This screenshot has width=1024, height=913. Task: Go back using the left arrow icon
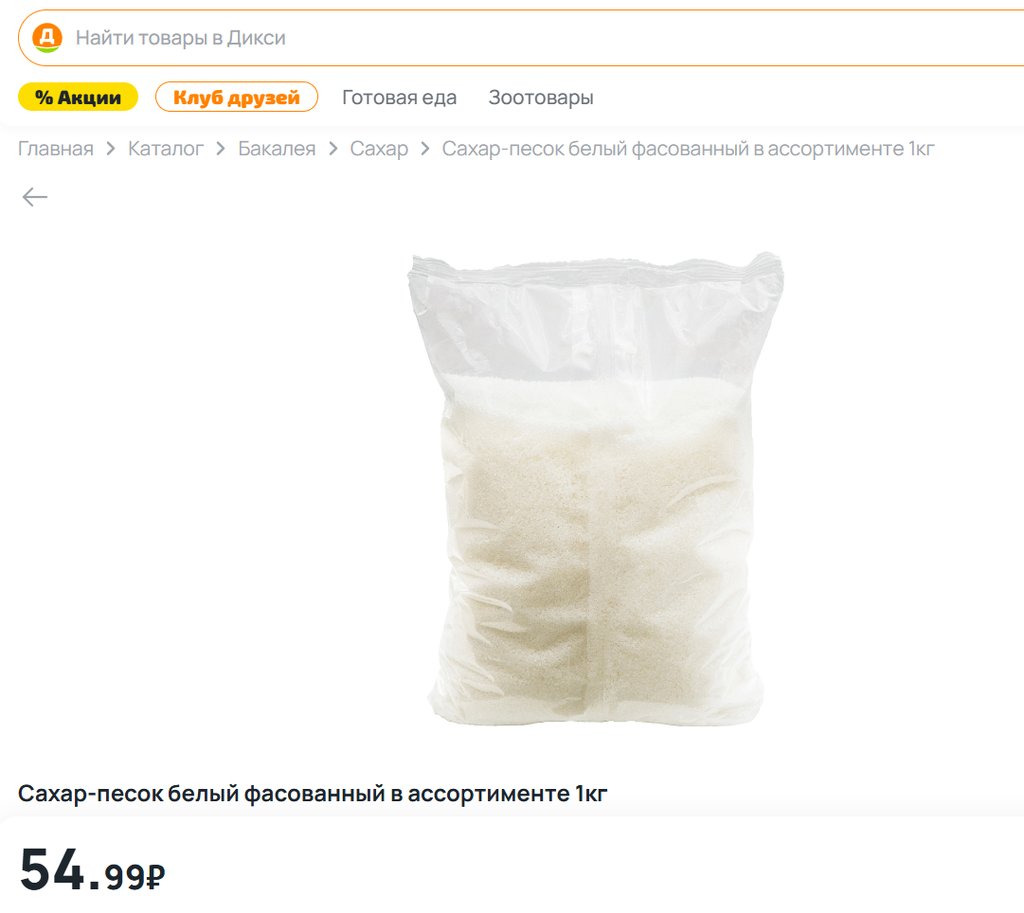point(35,197)
